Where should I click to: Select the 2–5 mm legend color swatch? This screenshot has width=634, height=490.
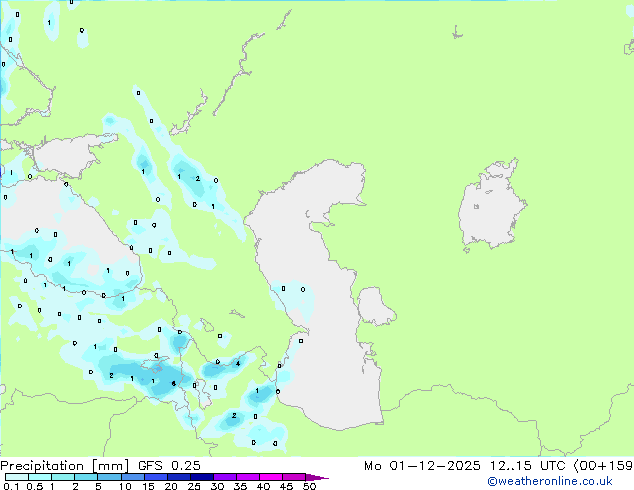pos(87,477)
